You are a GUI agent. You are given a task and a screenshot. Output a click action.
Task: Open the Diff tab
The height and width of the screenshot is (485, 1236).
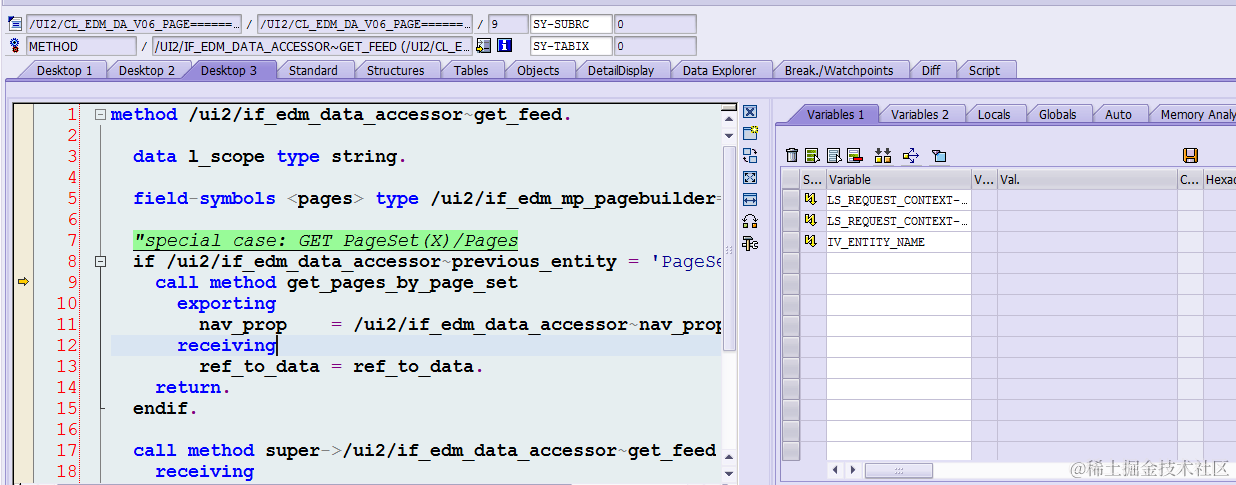coord(931,70)
